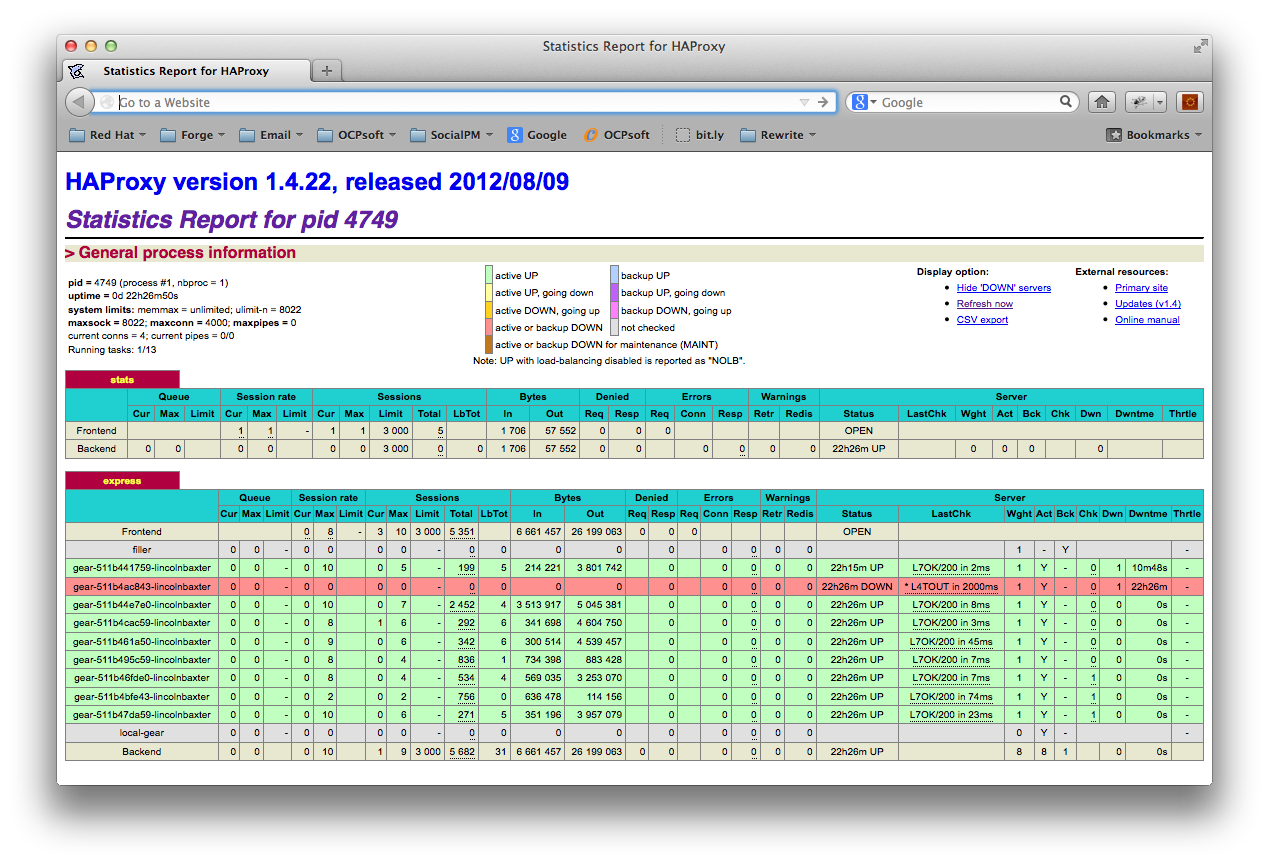Viewport: 1269px width, 864px height.
Task: Open the address bar history dropdown arrow
Action: coord(804,102)
